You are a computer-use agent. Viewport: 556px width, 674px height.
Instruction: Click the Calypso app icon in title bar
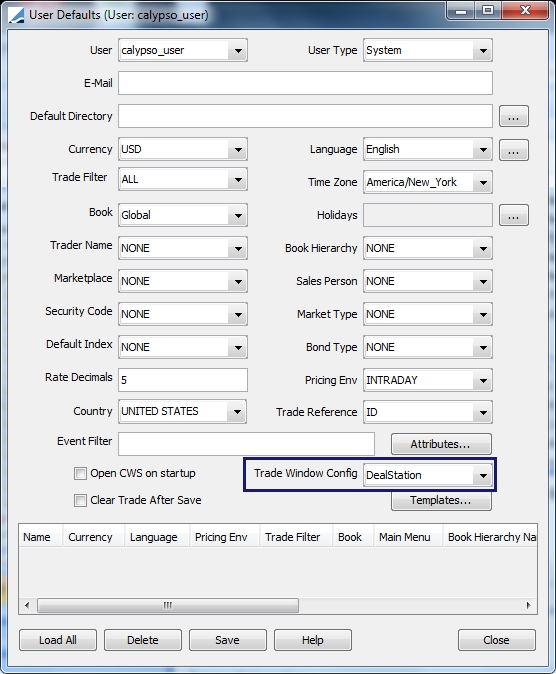click(16, 15)
